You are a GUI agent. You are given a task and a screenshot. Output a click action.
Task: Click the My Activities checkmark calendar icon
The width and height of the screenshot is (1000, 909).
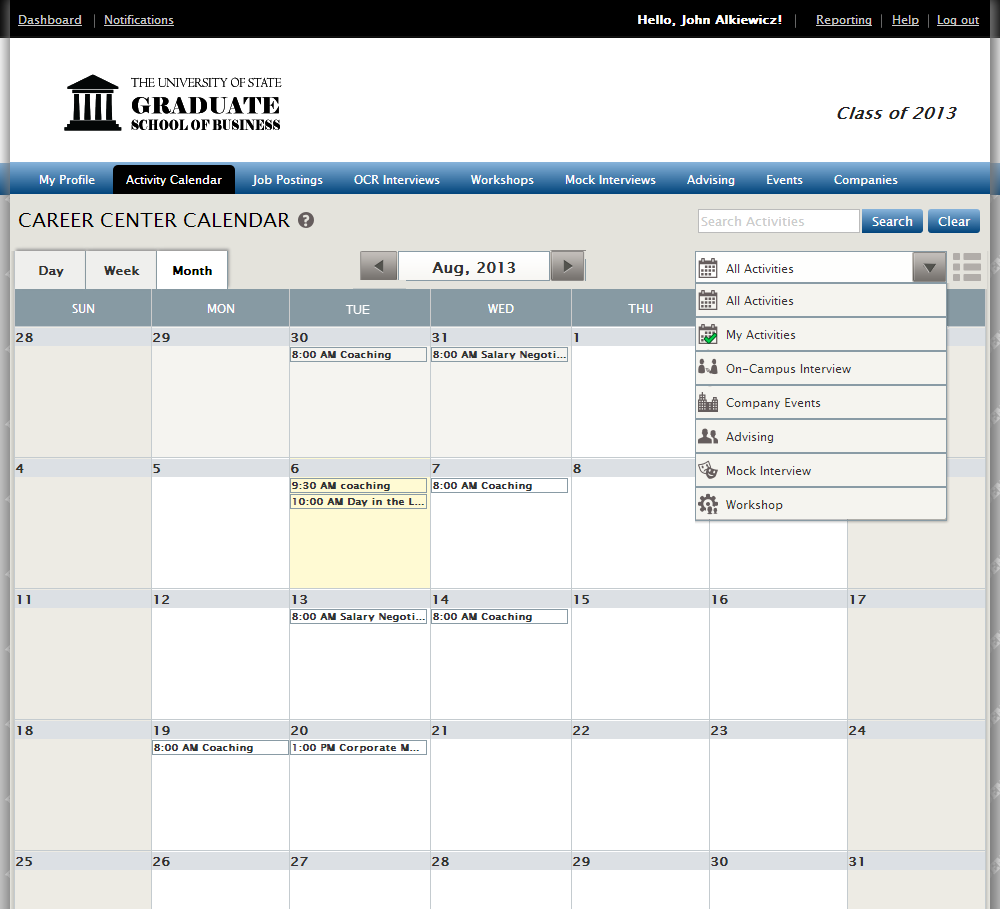pos(708,334)
